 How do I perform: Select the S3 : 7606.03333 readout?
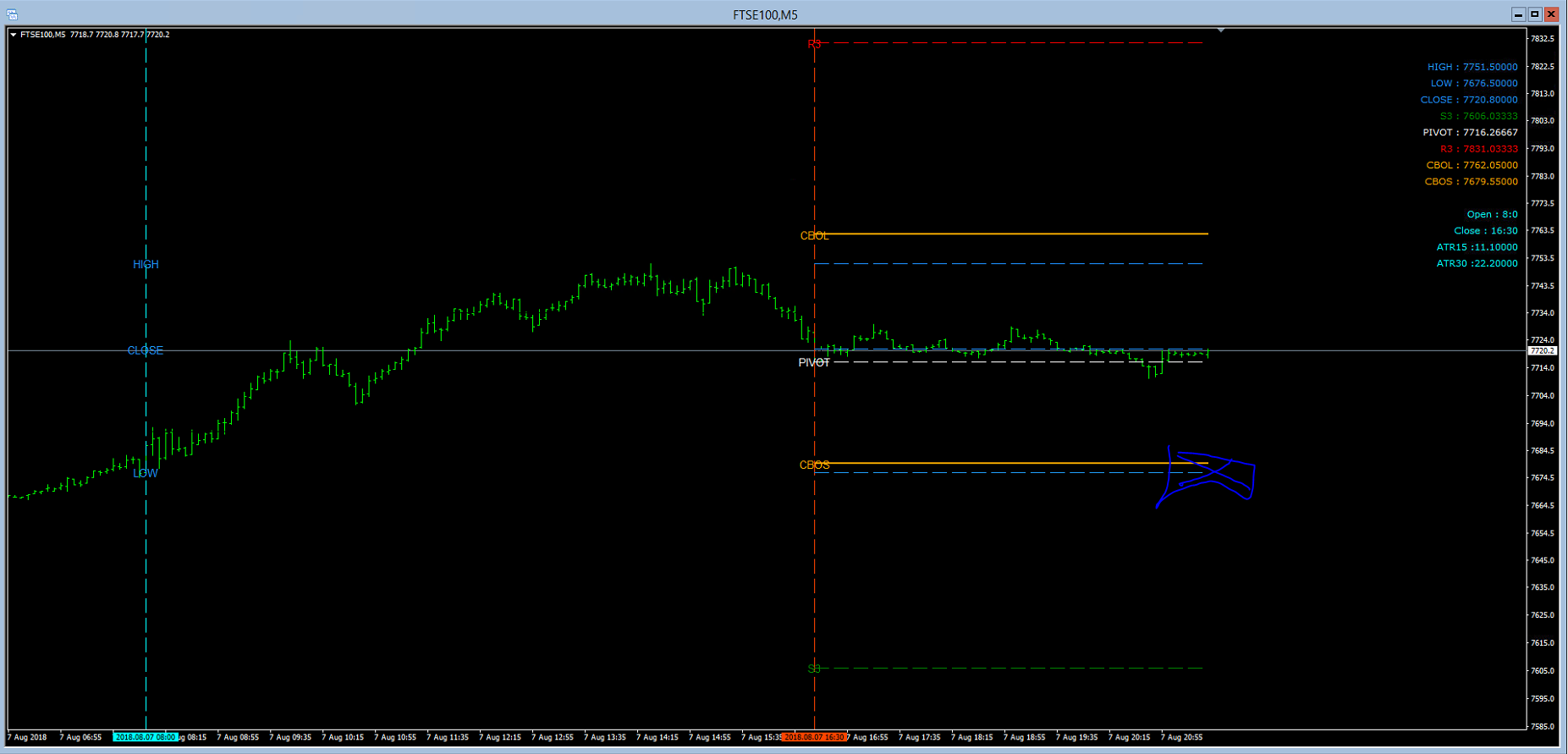point(1478,116)
